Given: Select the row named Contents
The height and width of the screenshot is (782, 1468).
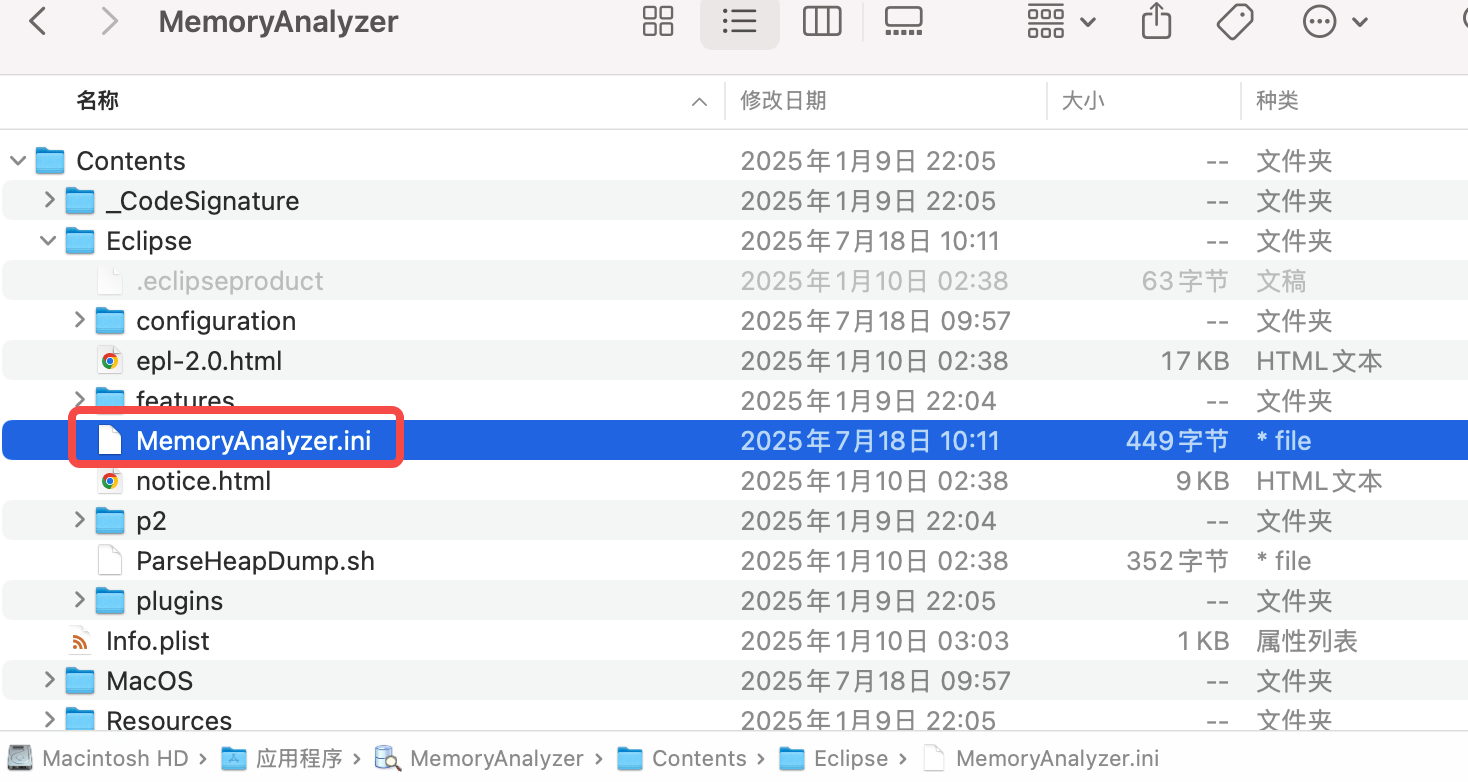Looking at the screenshot, I should click(734, 161).
